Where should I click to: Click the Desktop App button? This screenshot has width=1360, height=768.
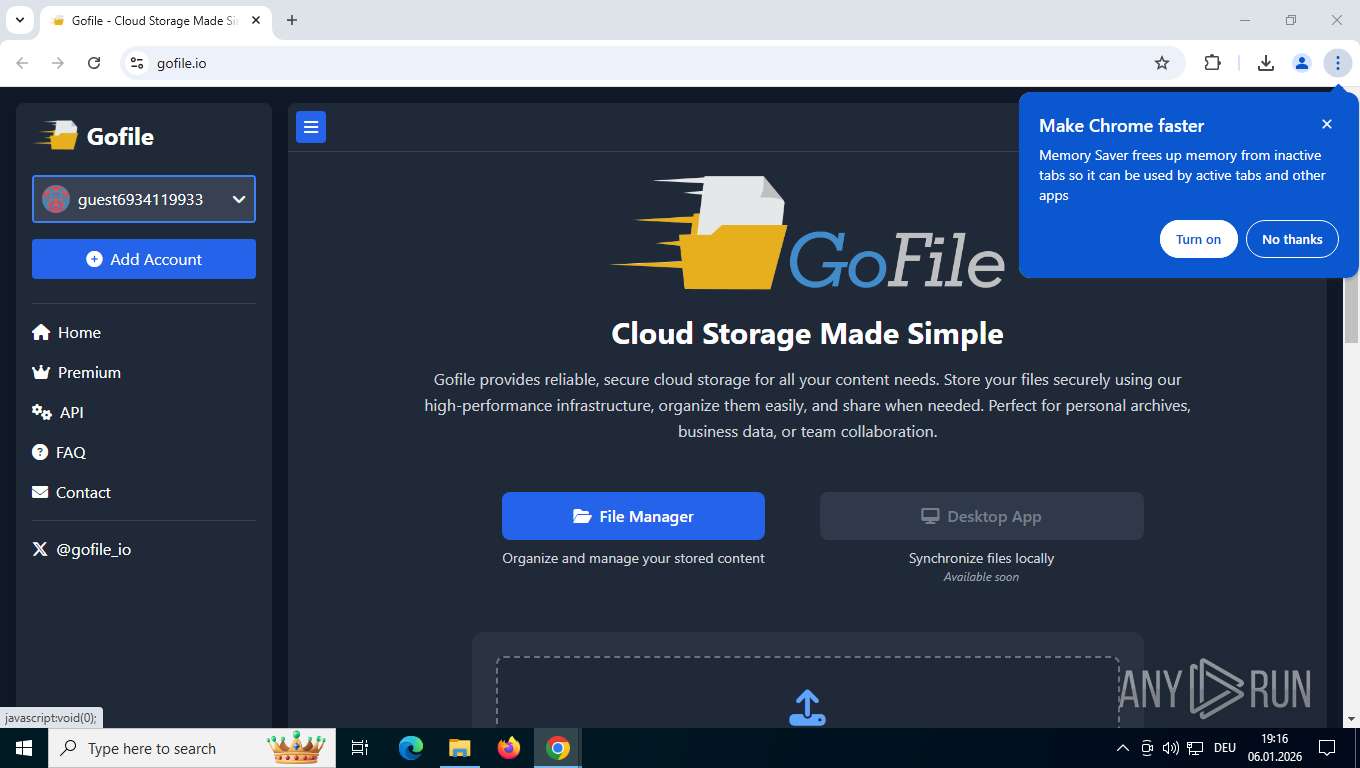pyautogui.click(x=981, y=516)
